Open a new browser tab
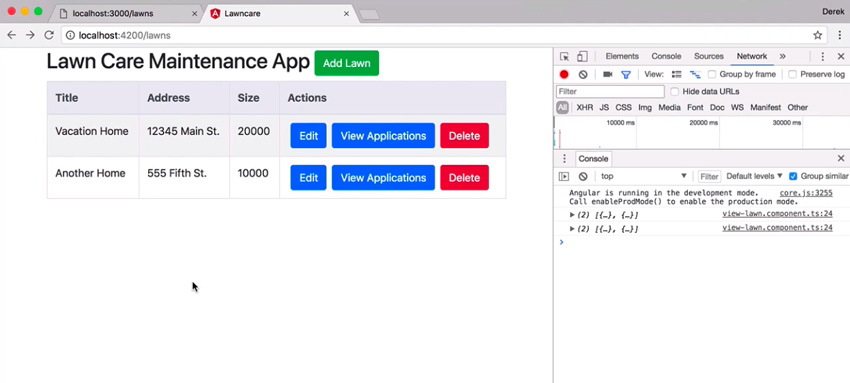850x383 pixels. (x=369, y=15)
